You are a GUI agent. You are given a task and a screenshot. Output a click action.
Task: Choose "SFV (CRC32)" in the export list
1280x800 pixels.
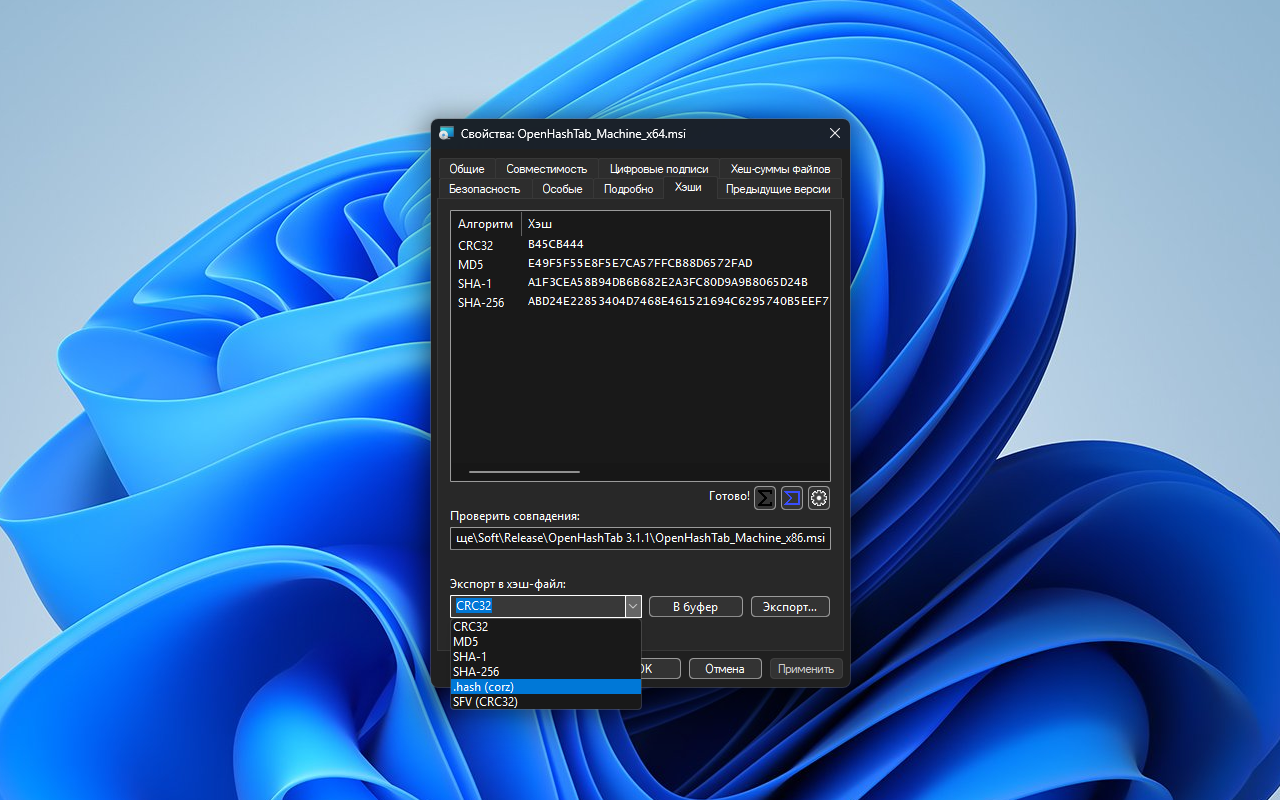[545, 702]
